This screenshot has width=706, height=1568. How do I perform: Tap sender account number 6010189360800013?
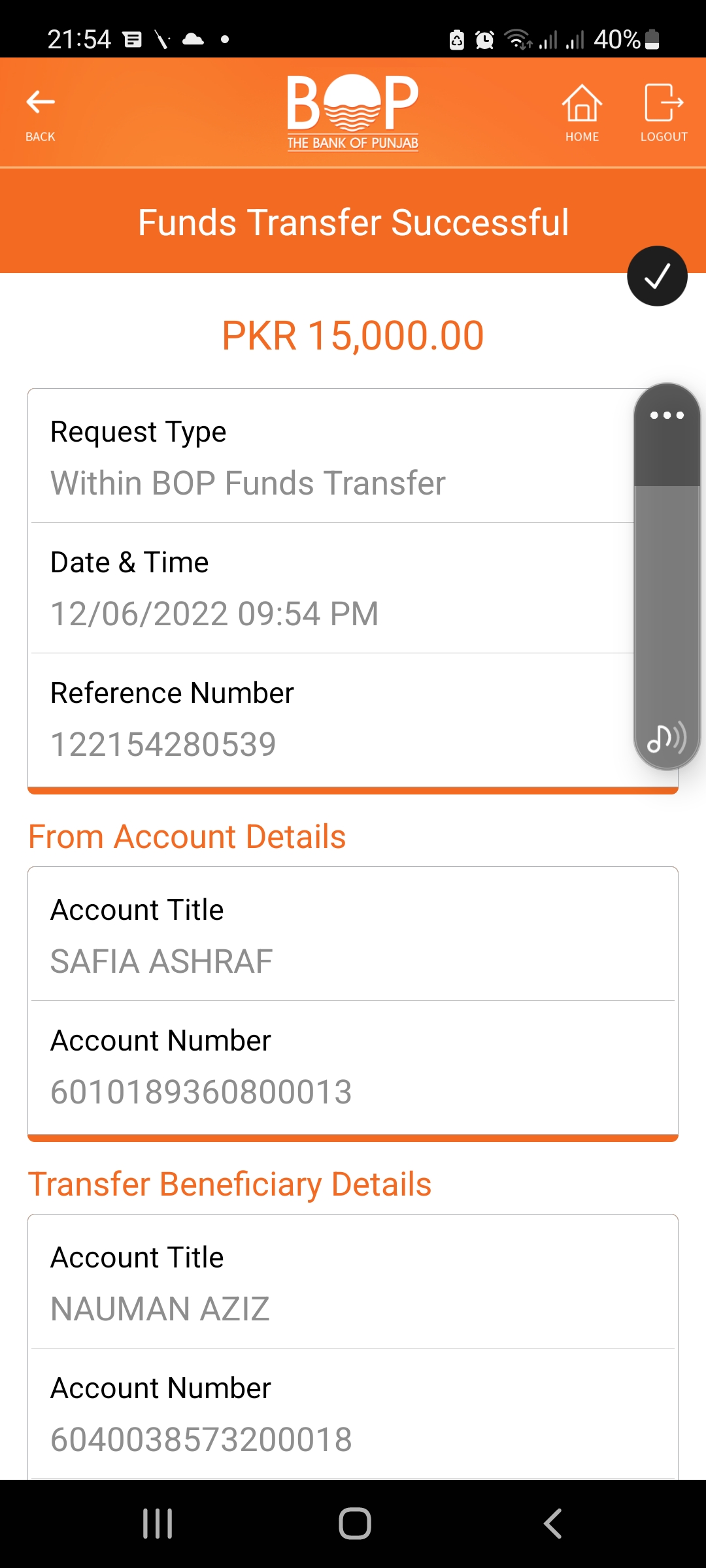[x=201, y=1092]
